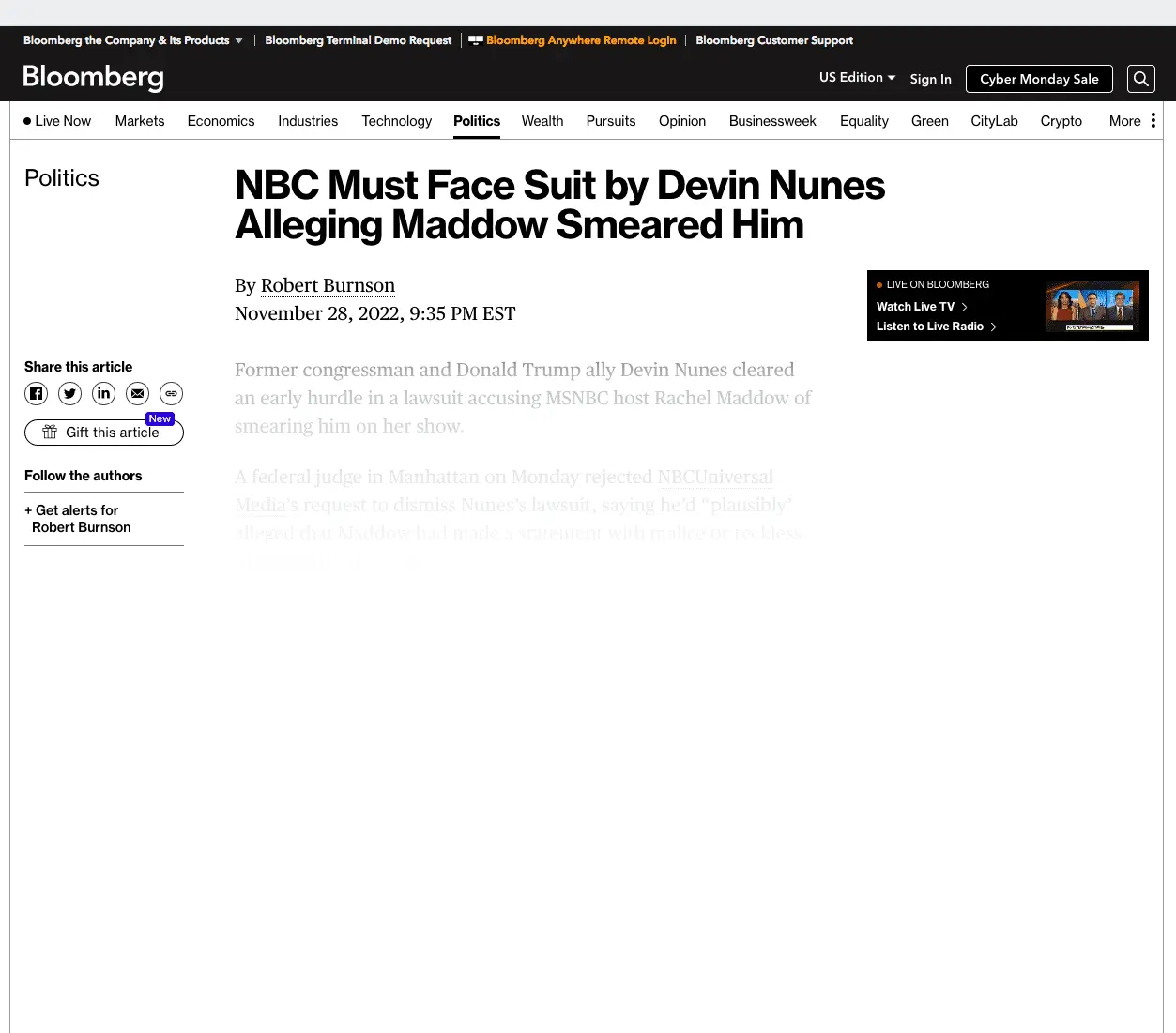The image size is (1176, 1033).
Task: Click Listen to Live Radio
Action: [x=930, y=327]
